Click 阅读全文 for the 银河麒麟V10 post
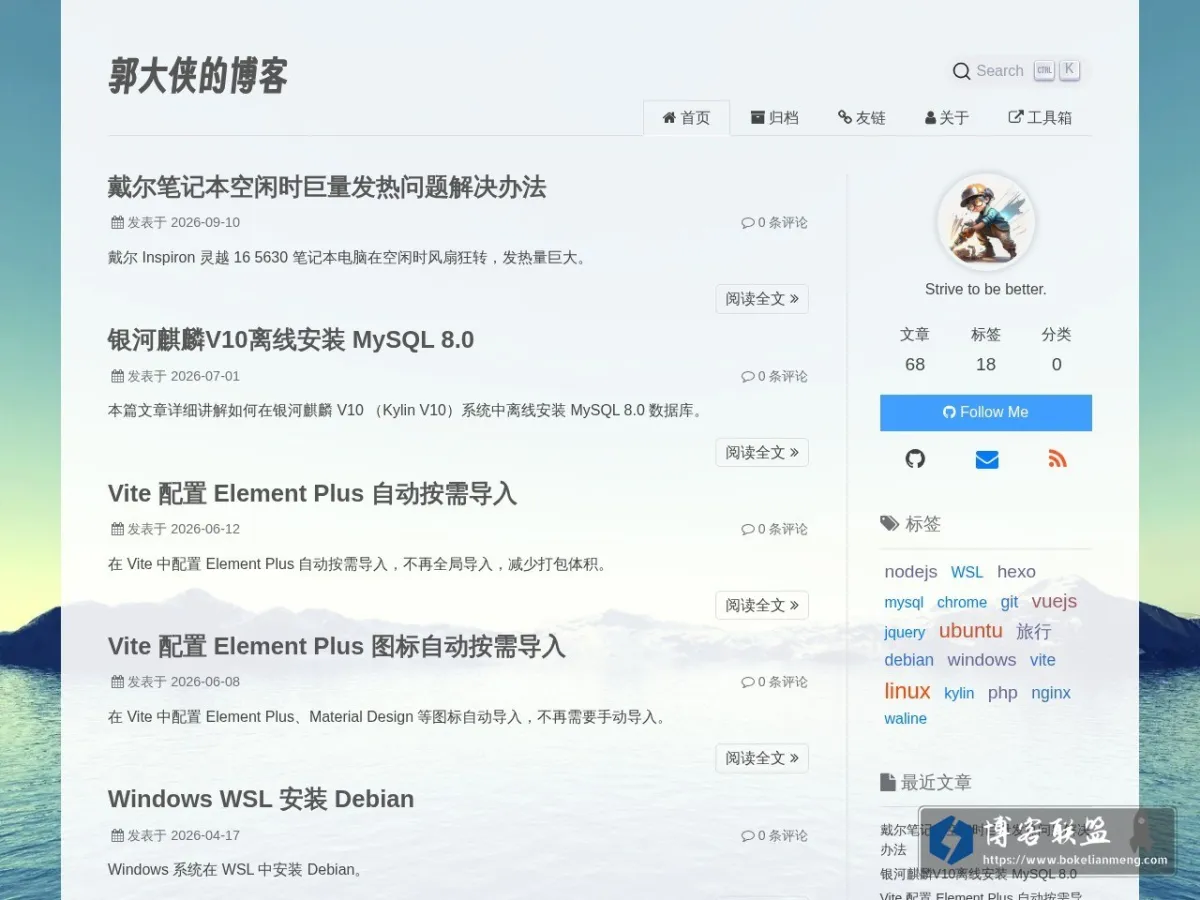This screenshot has width=1200, height=900. (762, 452)
